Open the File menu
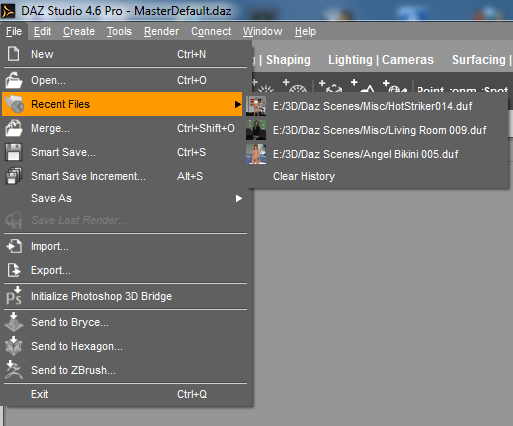Screen dimensions: 513x426 point(14,31)
